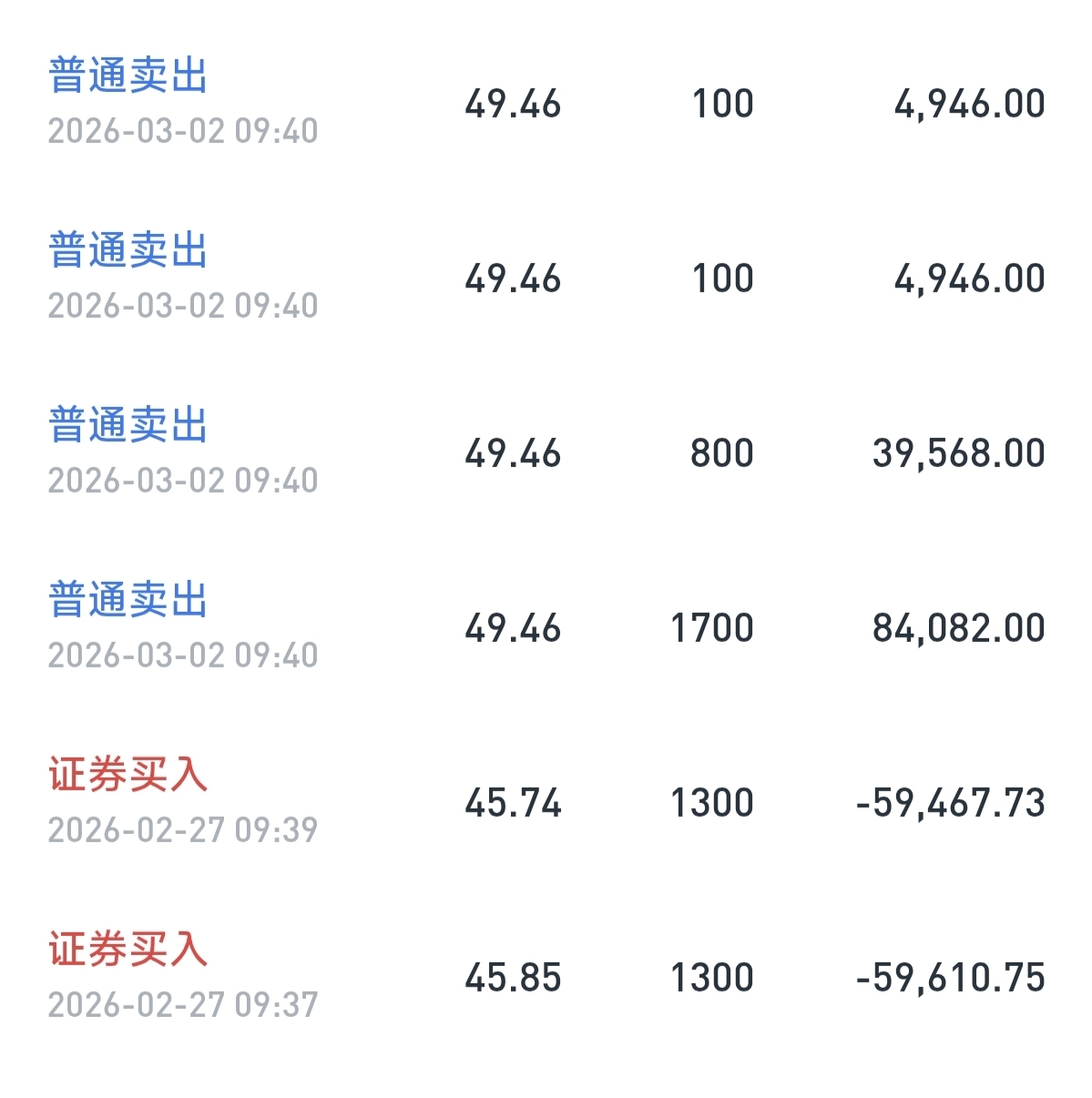
Task: Select the 1700 quantity value
Action: pos(711,628)
